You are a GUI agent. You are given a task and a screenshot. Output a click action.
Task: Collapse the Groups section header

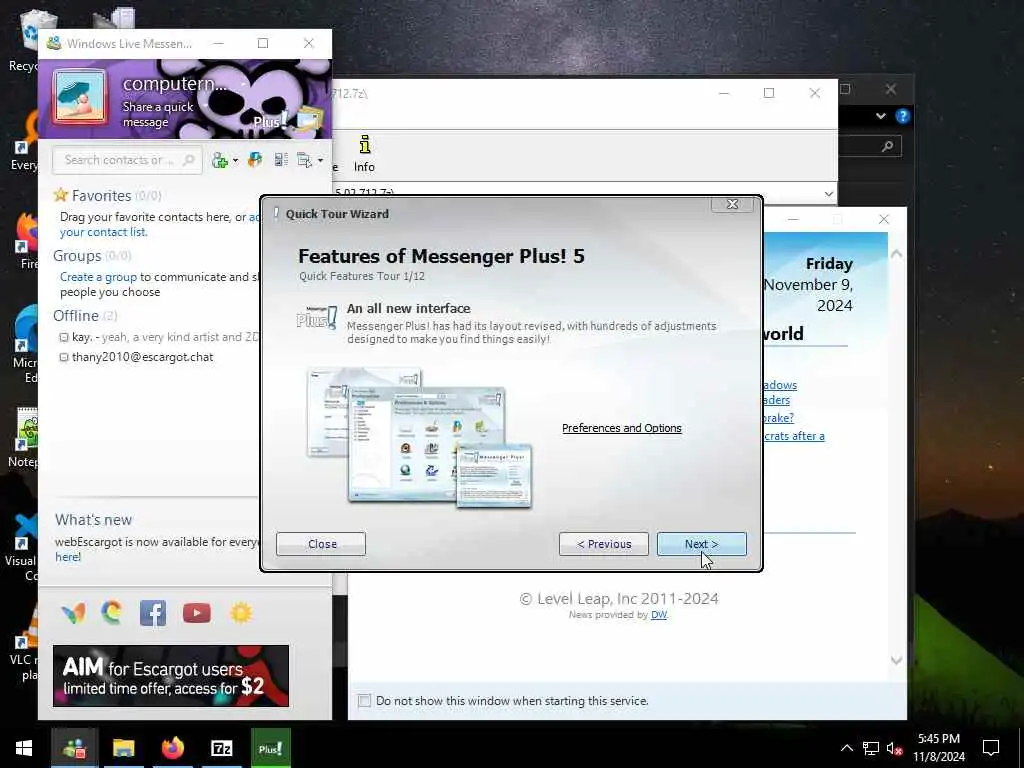[x=77, y=255]
